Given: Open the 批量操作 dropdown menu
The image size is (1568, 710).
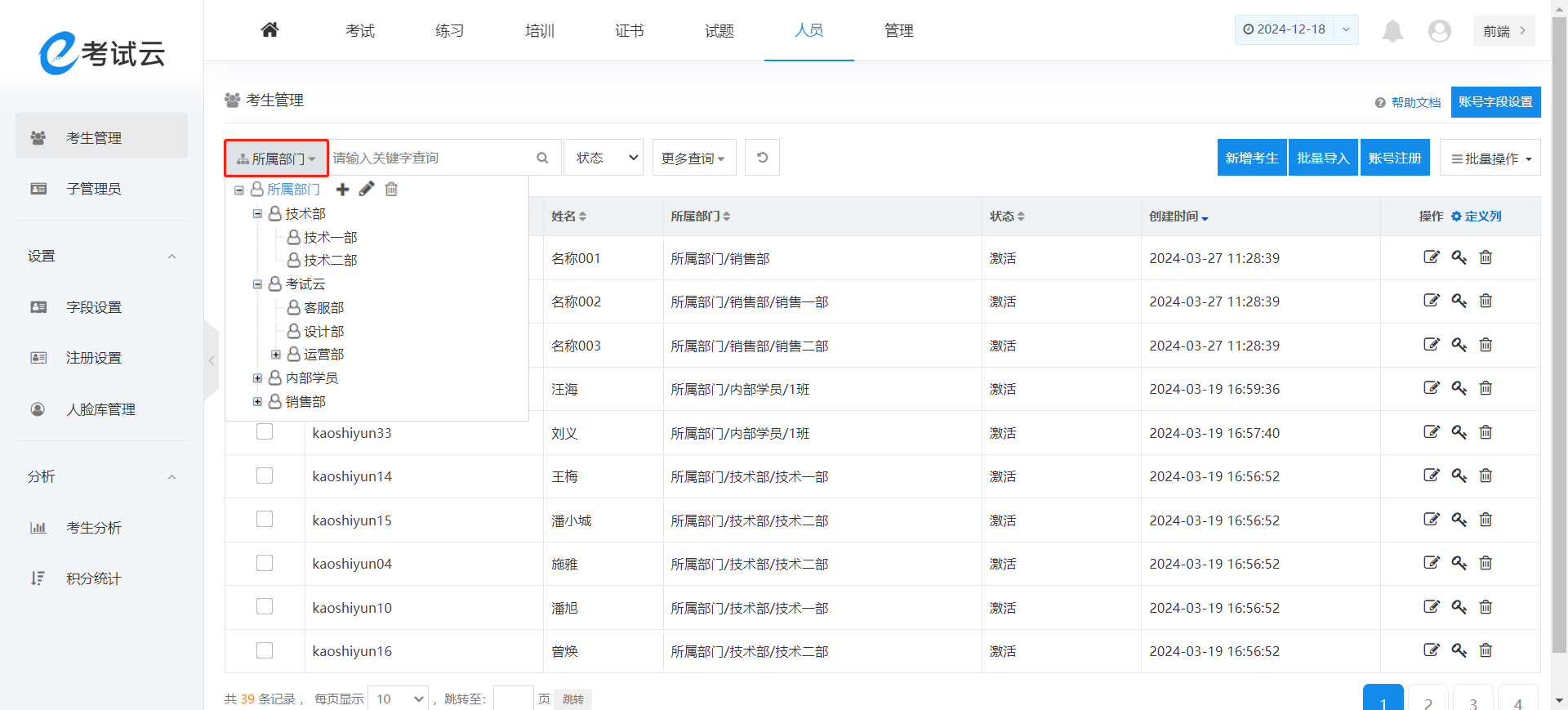Looking at the screenshot, I should (x=1490, y=159).
